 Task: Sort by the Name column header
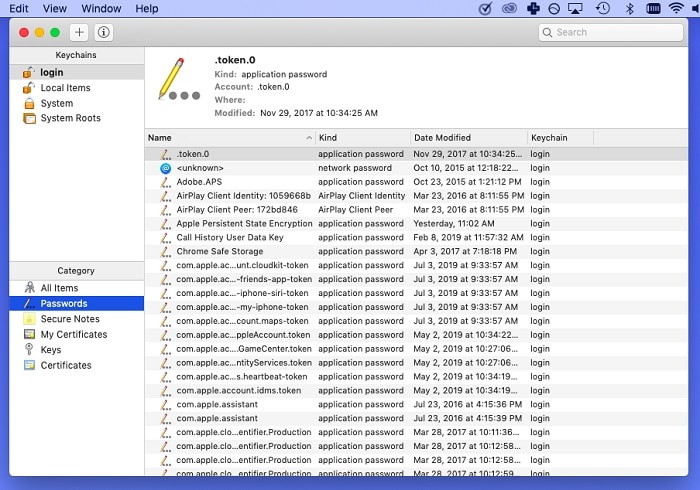click(230, 138)
